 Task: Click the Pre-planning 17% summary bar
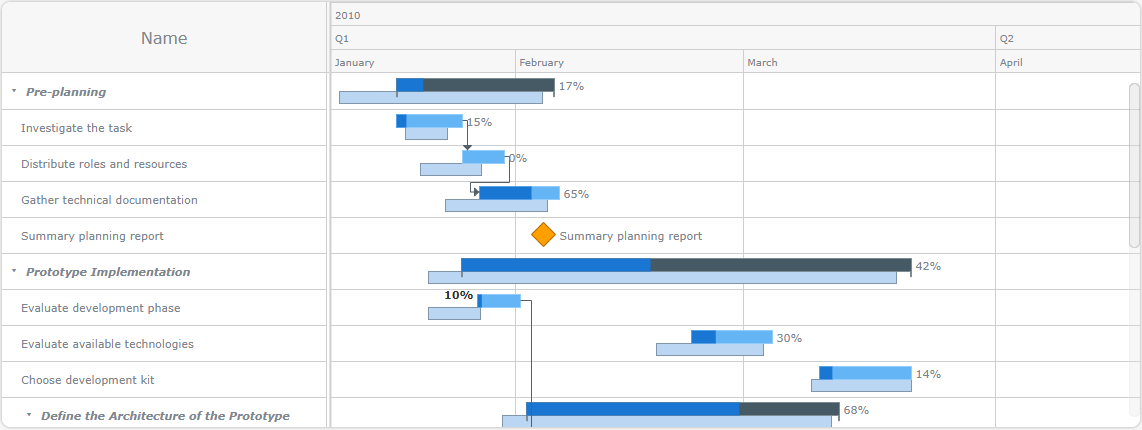pyautogui.click(x=475, y=85)
